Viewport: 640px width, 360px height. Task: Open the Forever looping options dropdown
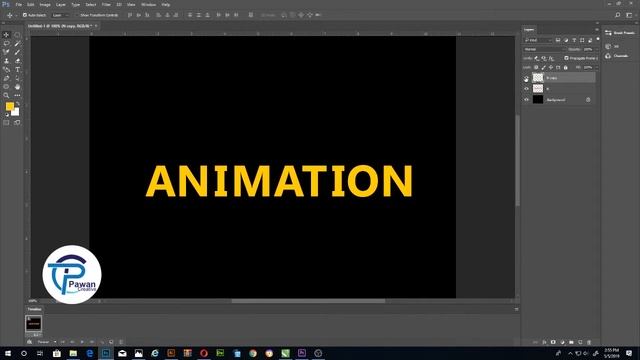47,342
